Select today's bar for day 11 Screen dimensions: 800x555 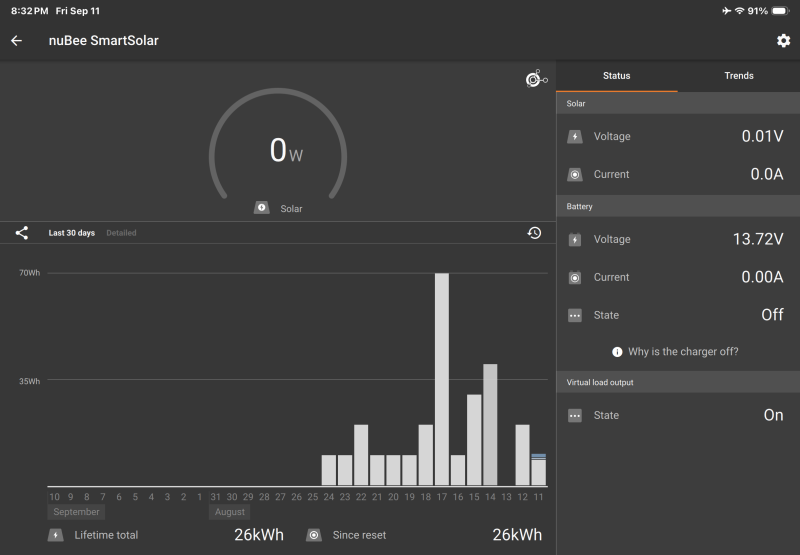(x=538, y=469)
